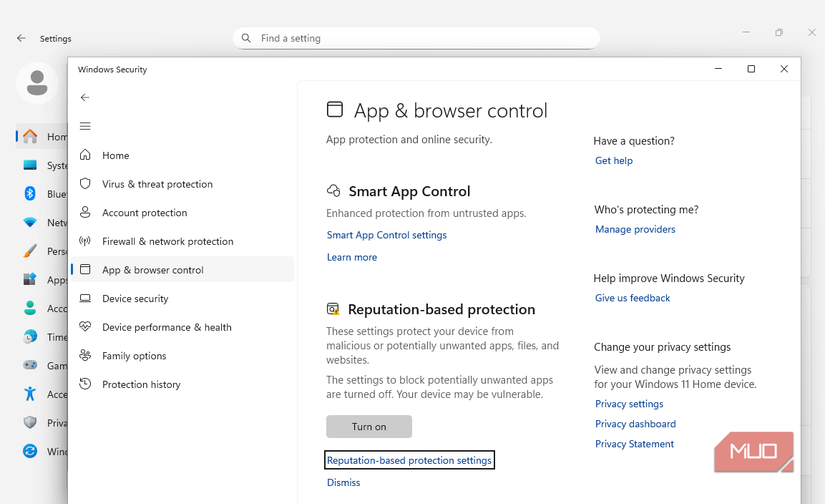The height and width of the screenshot is (504, 825).
Task: Select App & browser control sidebar item
Action: tap(183, 269)
